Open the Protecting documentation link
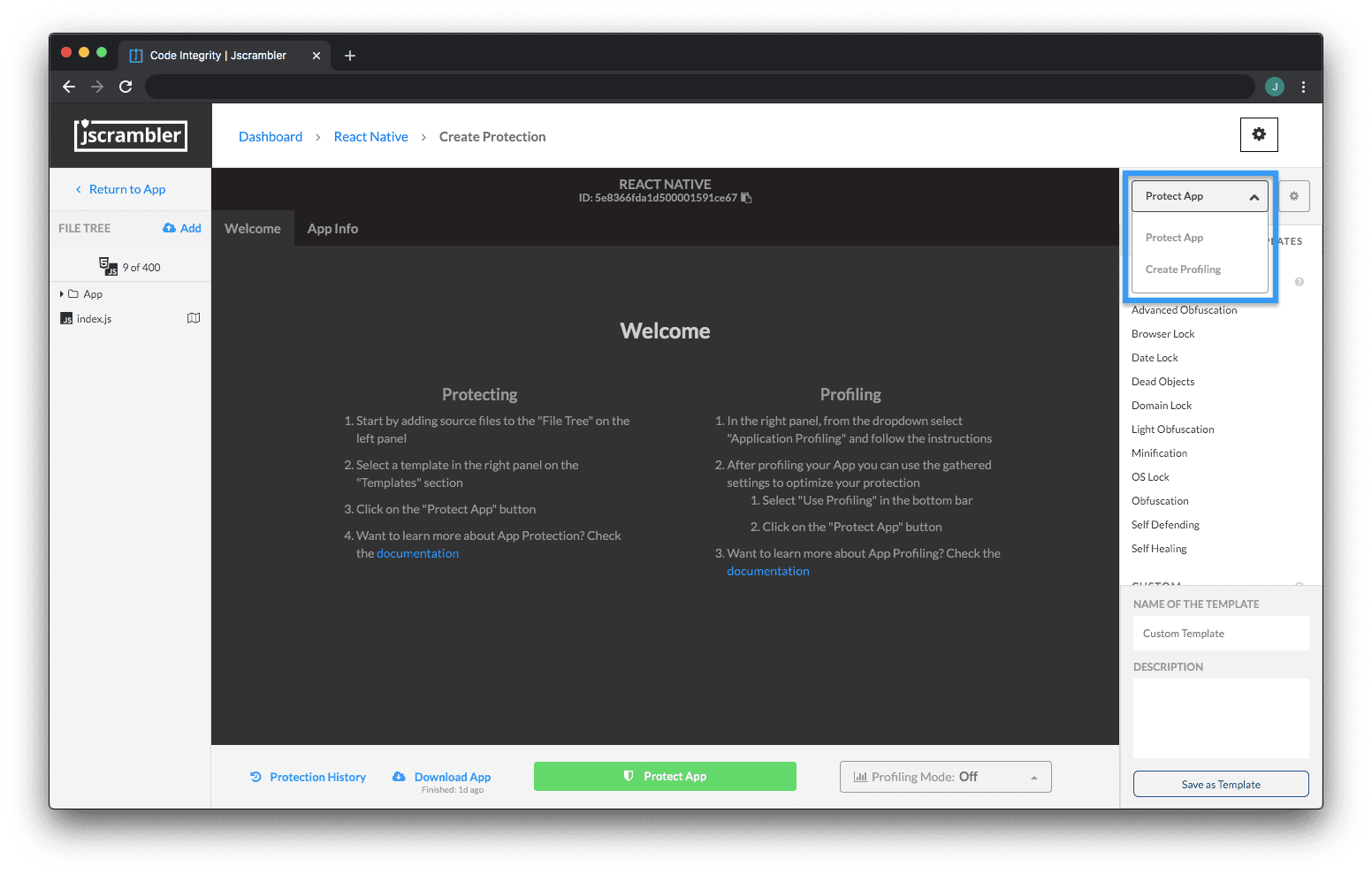The image size is (1372, 874). (x=417, y=553)
